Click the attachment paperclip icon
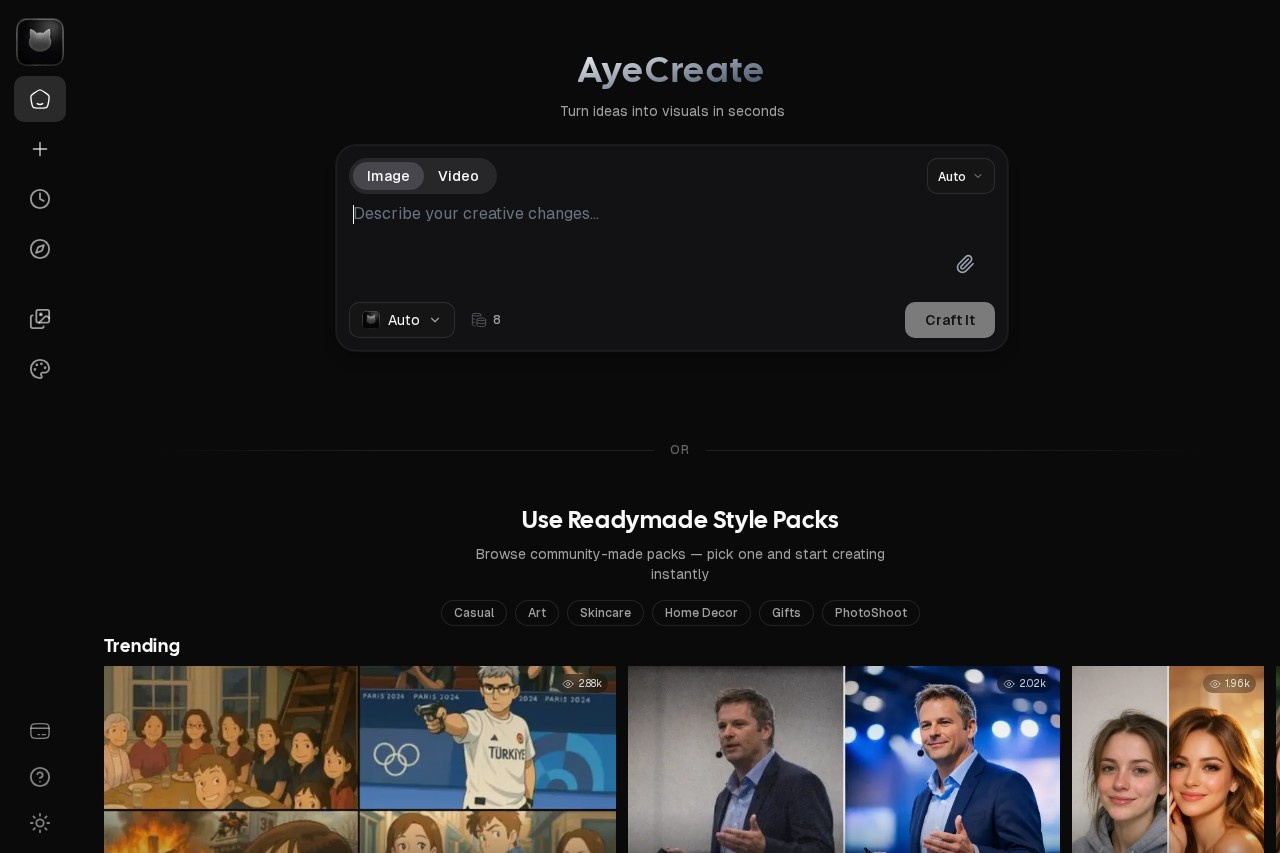 [x=964, y=264]
